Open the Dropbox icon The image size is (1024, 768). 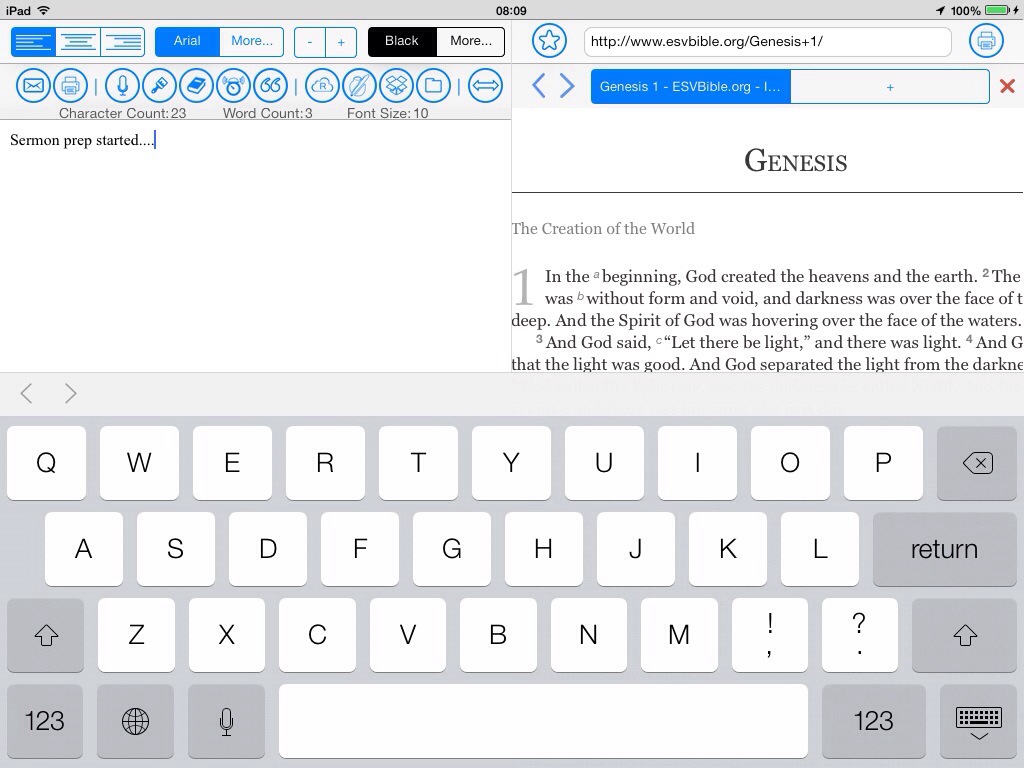point(396,86)
